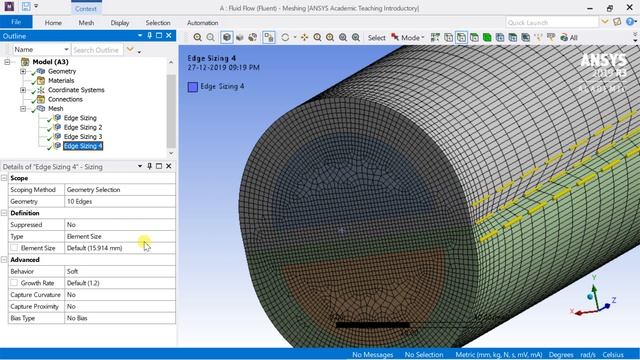Screen dimensions: 640x360
Task: Click the Zoom tool icon after Pan
Action: coord(317,38)
